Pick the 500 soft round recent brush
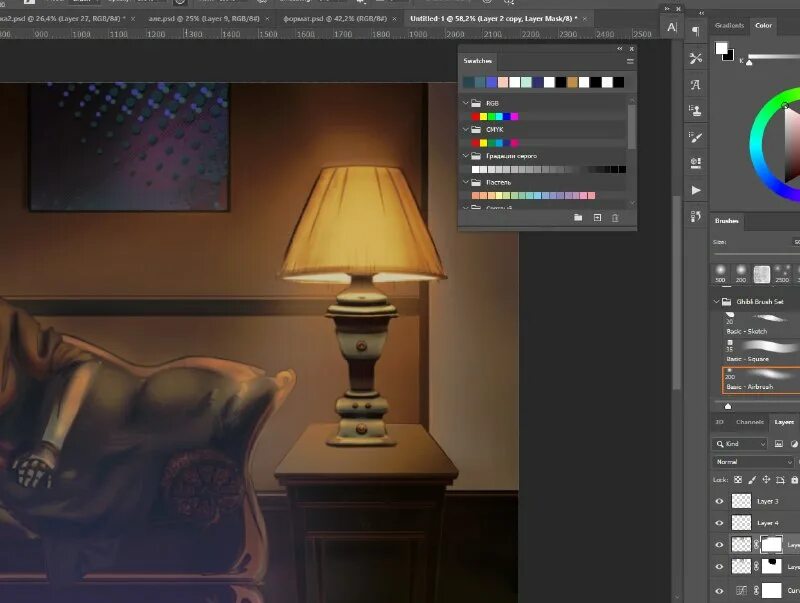The width and height of the screenshot is (800, 603). 720,273
